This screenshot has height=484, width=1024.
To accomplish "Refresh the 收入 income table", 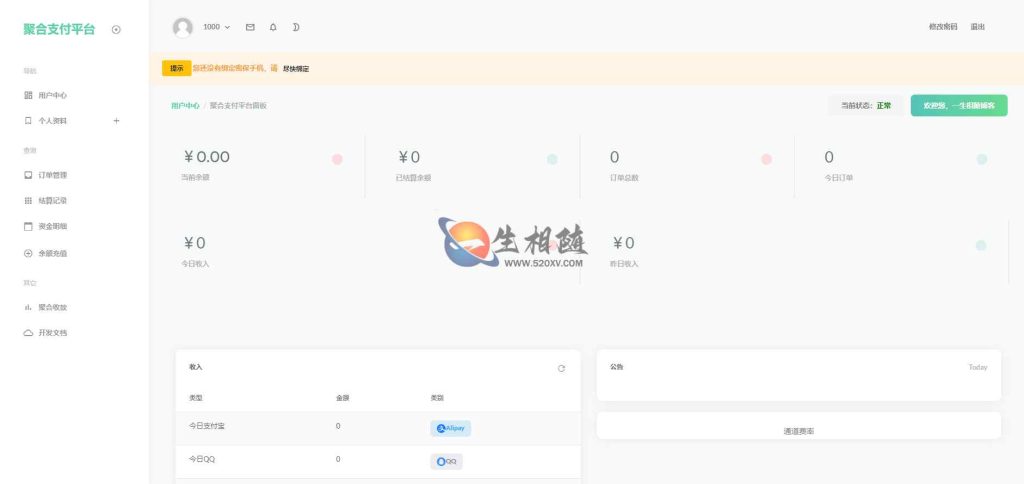I will (x=561, y=368).
